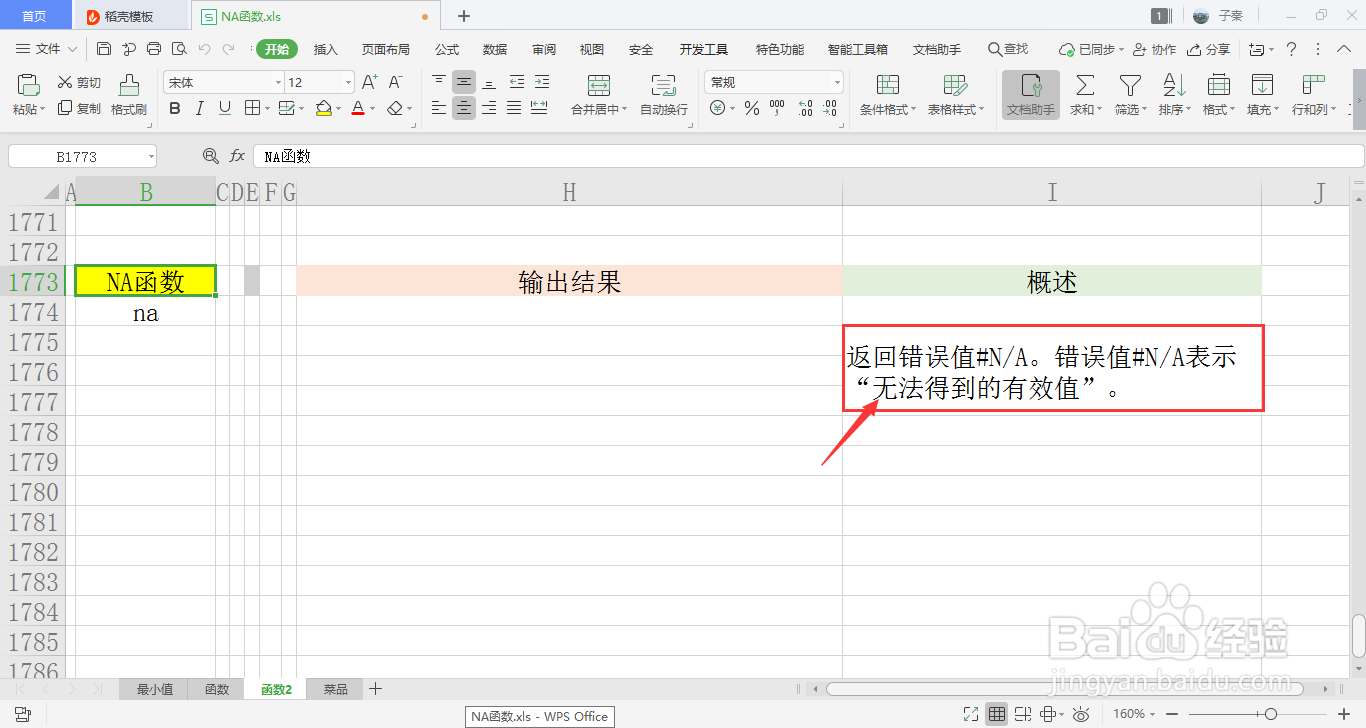Insert a function with the fx icon
This screenshot has width=1366, height=728.
click(x=236, y=155)
